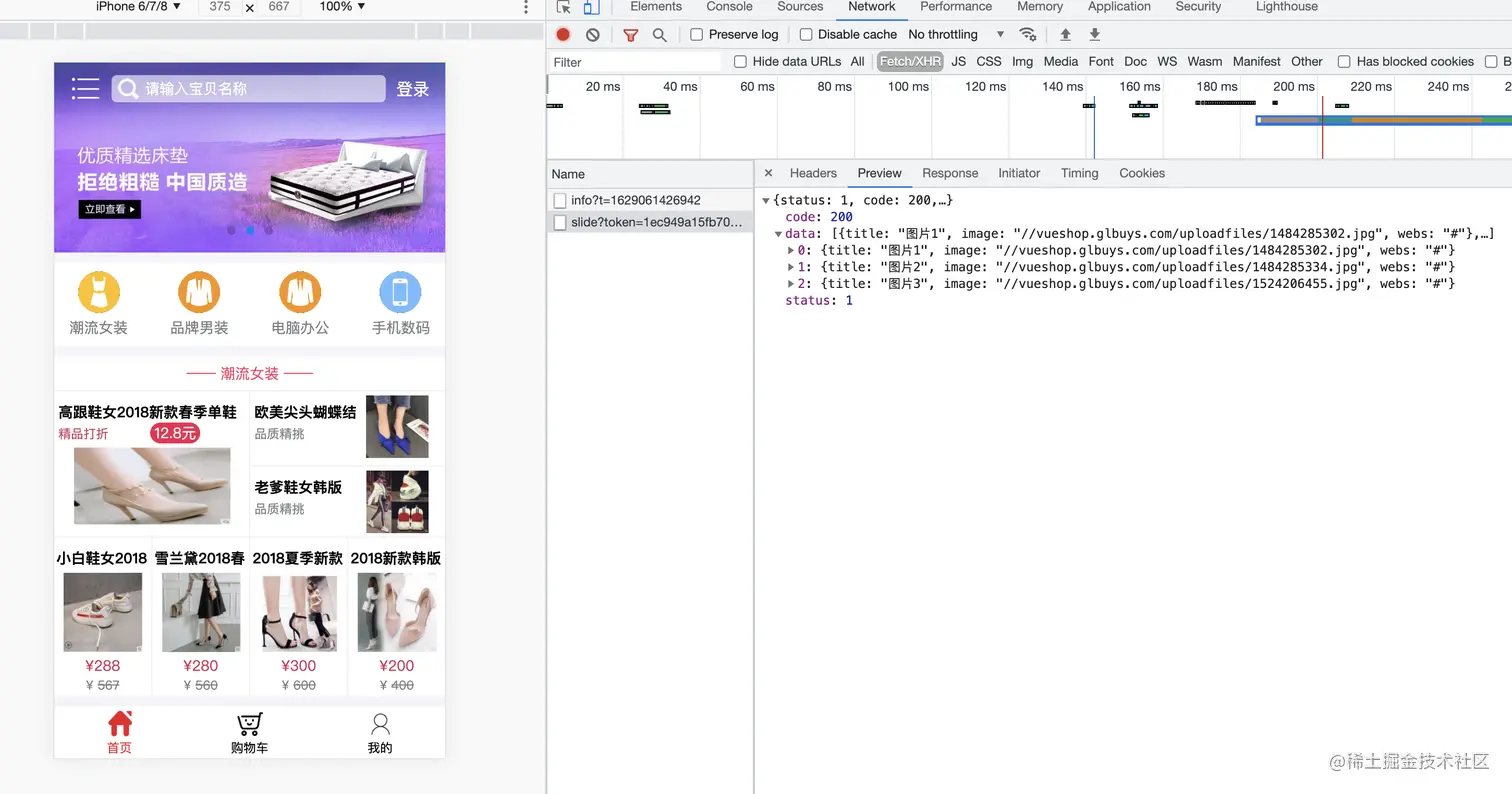Click 立即查看 button on banner
Viewport: 1512px width, 794px height.
click(109, 210)
